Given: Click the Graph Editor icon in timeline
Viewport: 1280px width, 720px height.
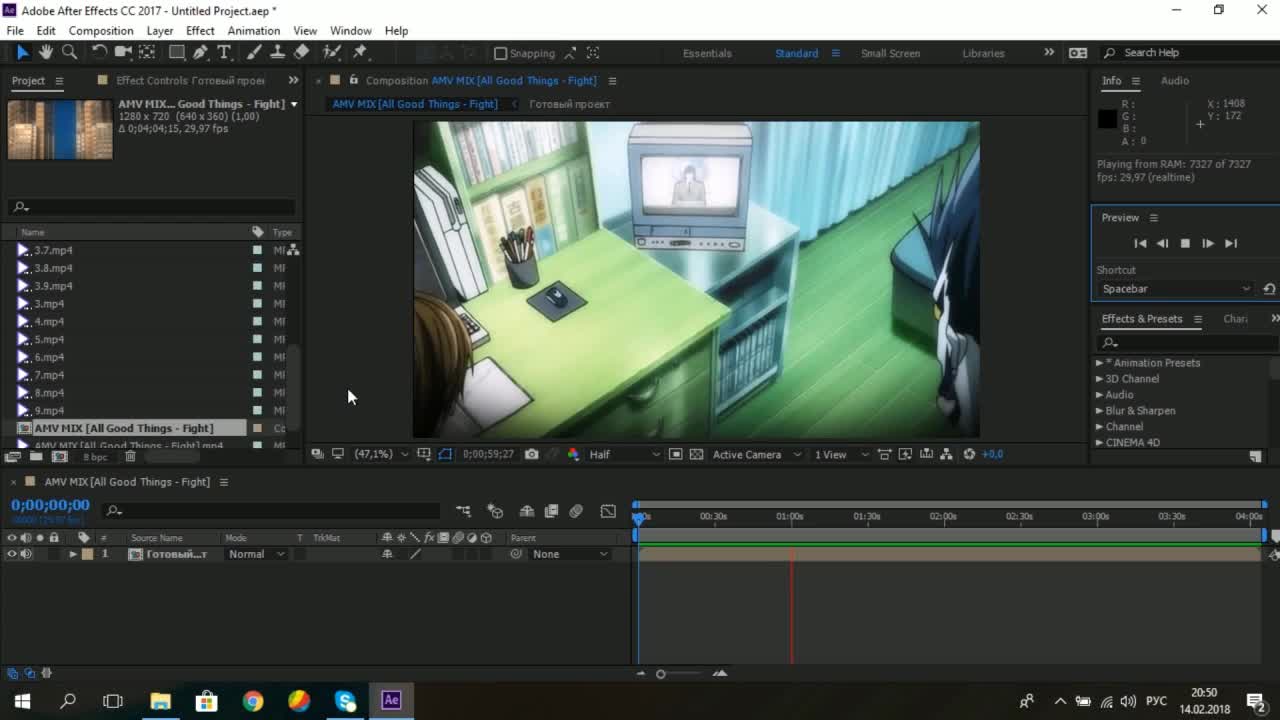Looking at the screenshot, I should [608, 511].
